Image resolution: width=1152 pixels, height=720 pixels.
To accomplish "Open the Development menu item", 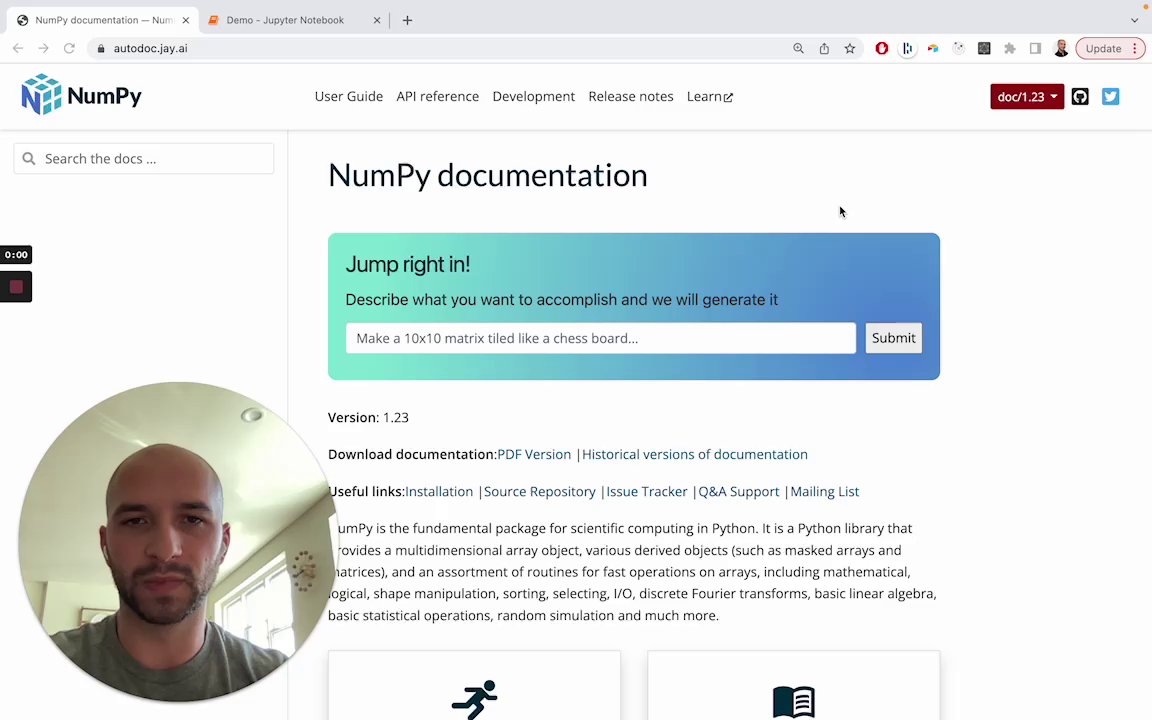I will [x=533, y=96].
